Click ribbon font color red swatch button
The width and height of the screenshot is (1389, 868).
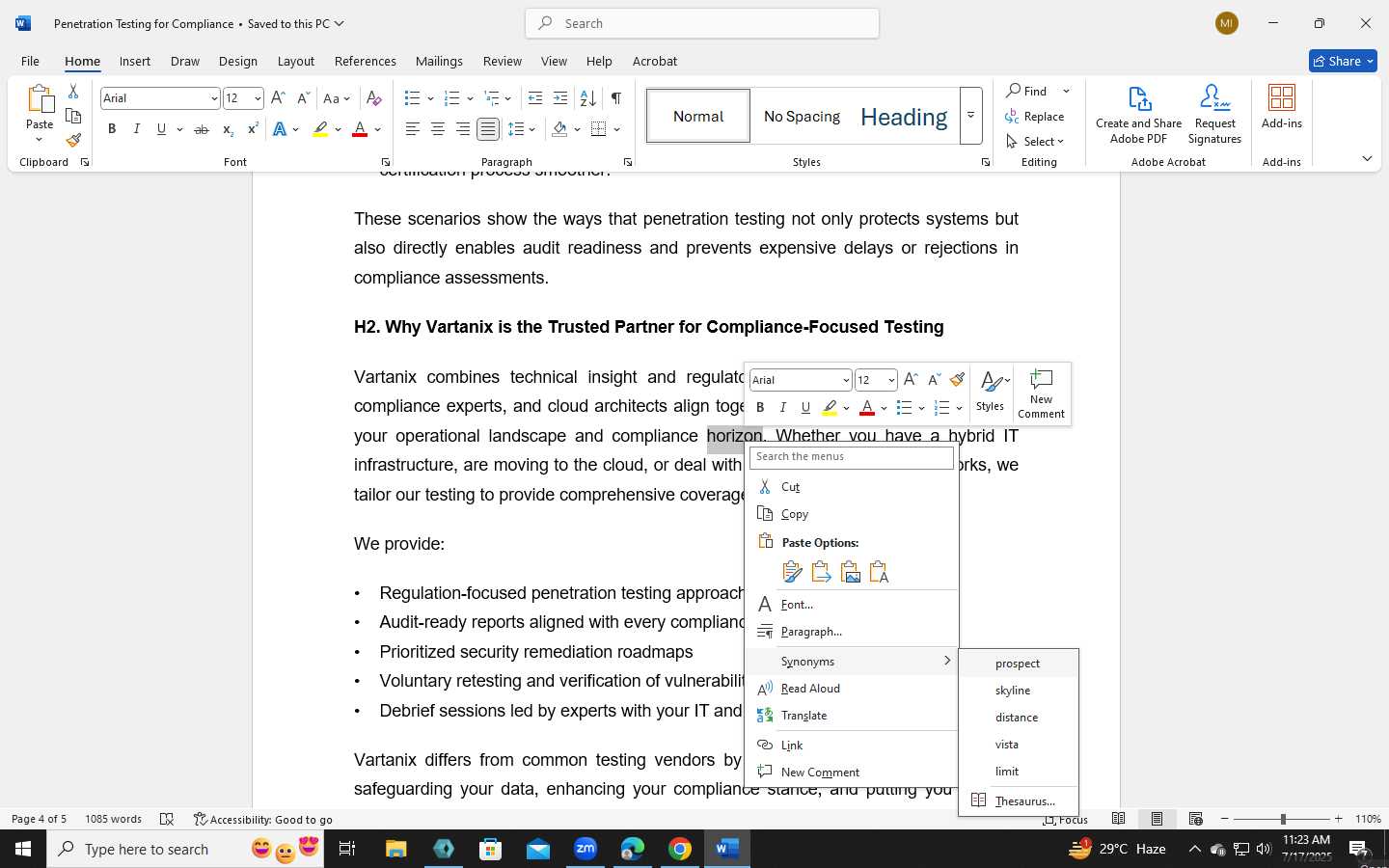click(360, 129)
